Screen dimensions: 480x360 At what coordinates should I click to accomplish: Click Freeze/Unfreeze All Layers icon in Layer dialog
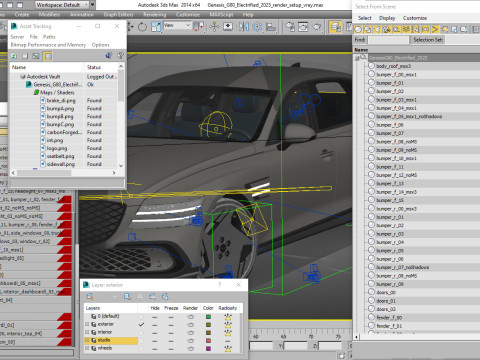165,296
